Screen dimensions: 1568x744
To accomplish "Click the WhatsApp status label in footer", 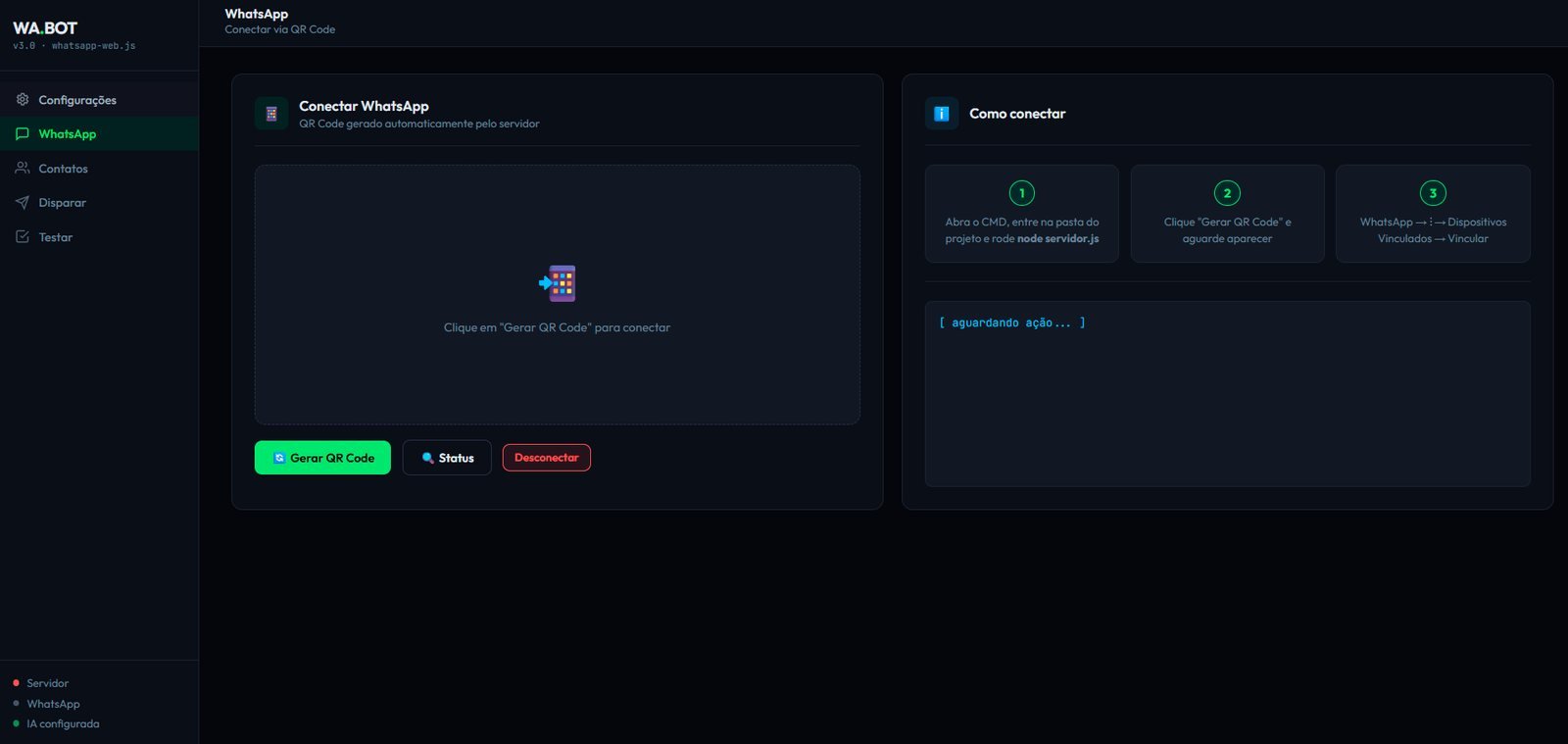I will click(54, 704).
